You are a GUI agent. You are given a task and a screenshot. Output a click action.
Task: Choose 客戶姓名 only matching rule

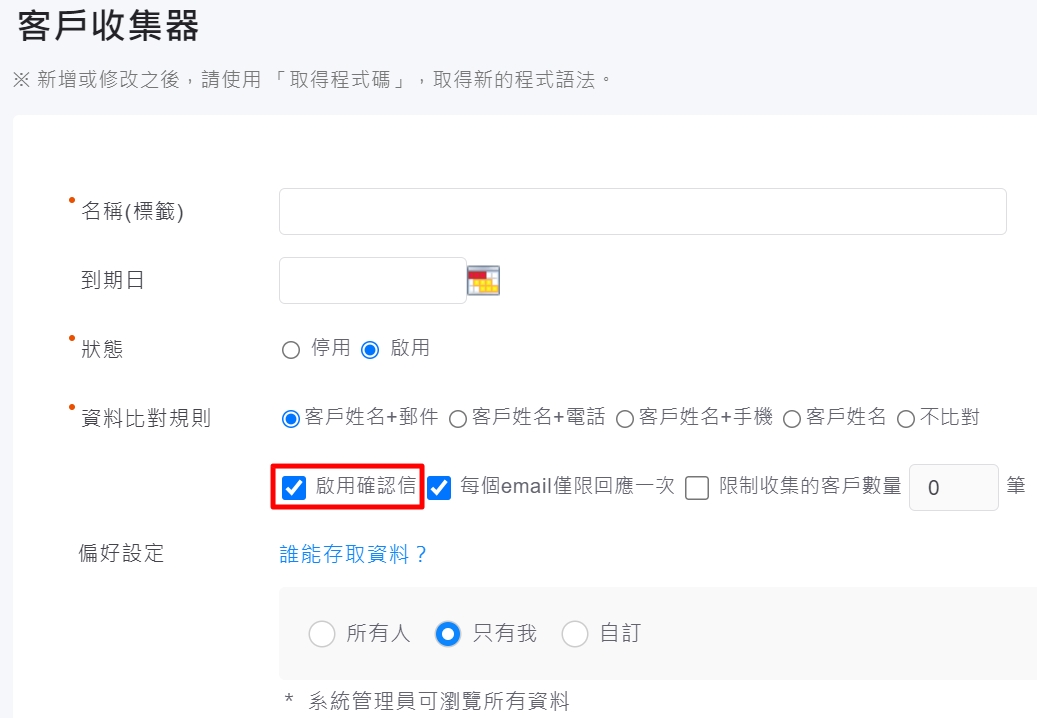tap(792, 419)
